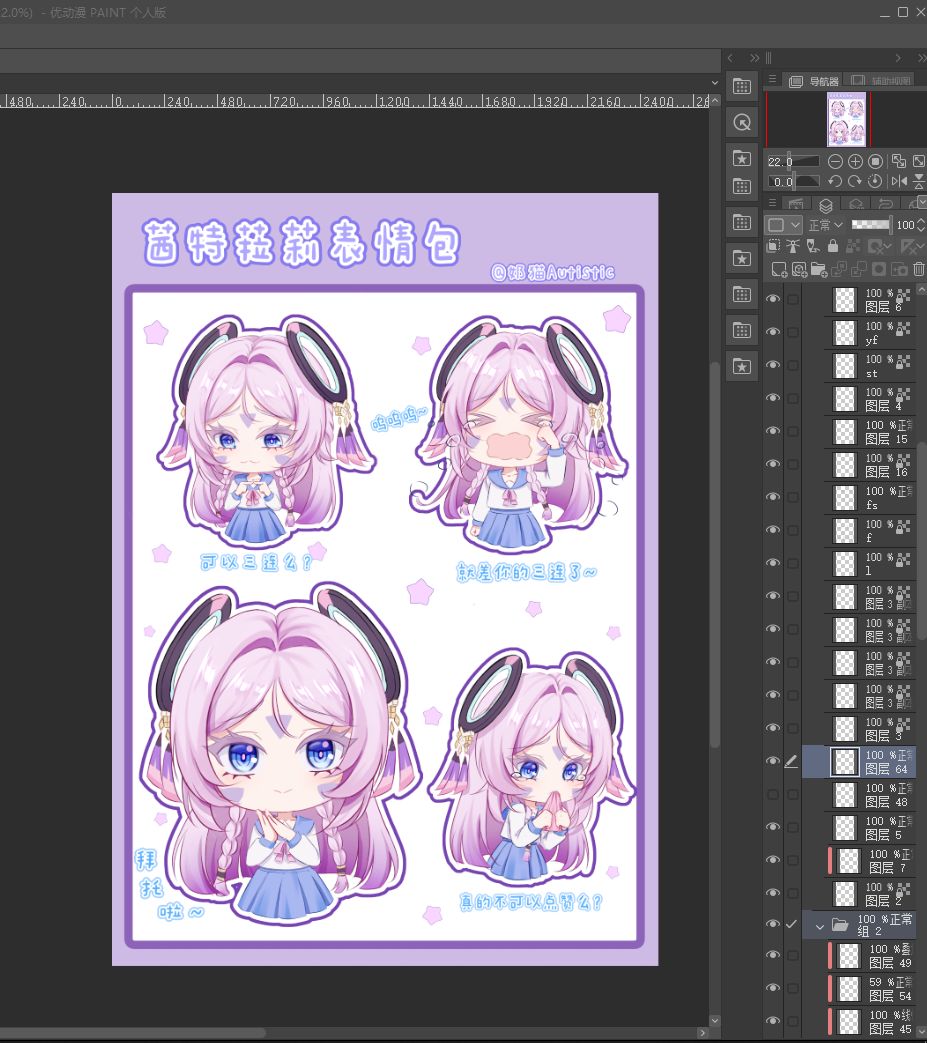Show the hidden 图层 48 layer

point(772,794)
